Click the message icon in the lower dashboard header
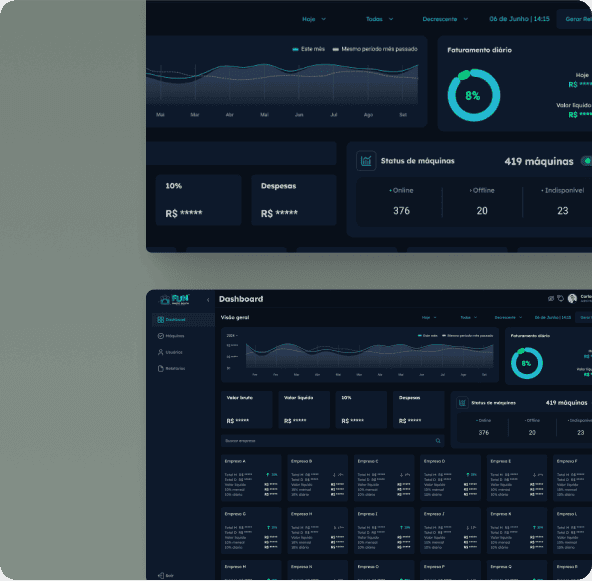This screenshot has width=592, height=581. click(551, 299)
